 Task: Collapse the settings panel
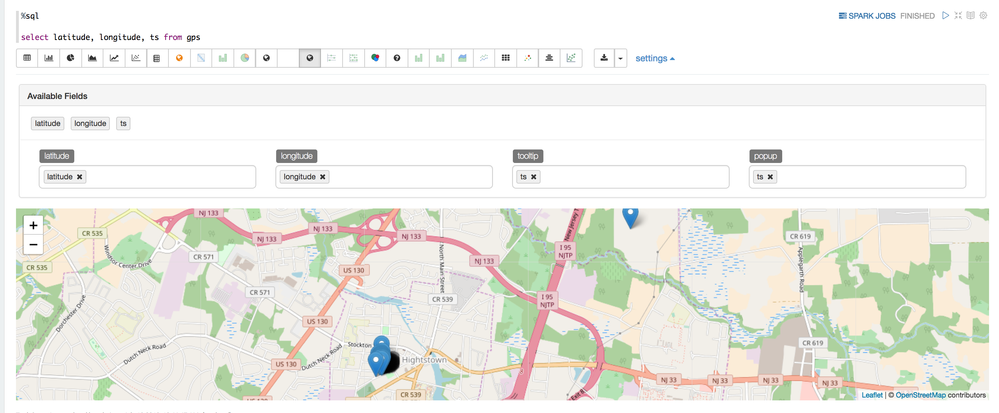tap(655, 58)
